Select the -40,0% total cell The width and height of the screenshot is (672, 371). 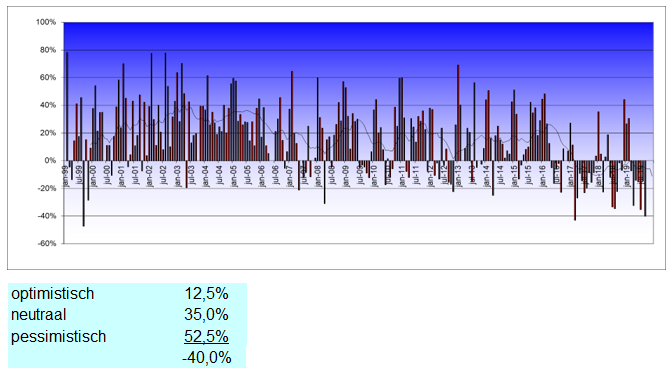[207, 357]
